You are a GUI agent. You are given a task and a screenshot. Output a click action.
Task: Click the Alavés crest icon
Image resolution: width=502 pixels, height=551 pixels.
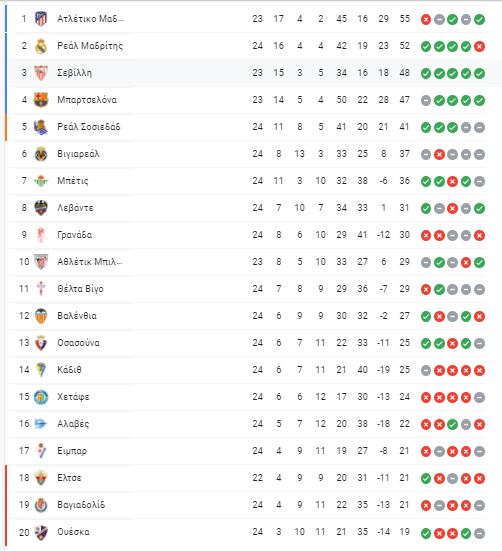point(41,424)
